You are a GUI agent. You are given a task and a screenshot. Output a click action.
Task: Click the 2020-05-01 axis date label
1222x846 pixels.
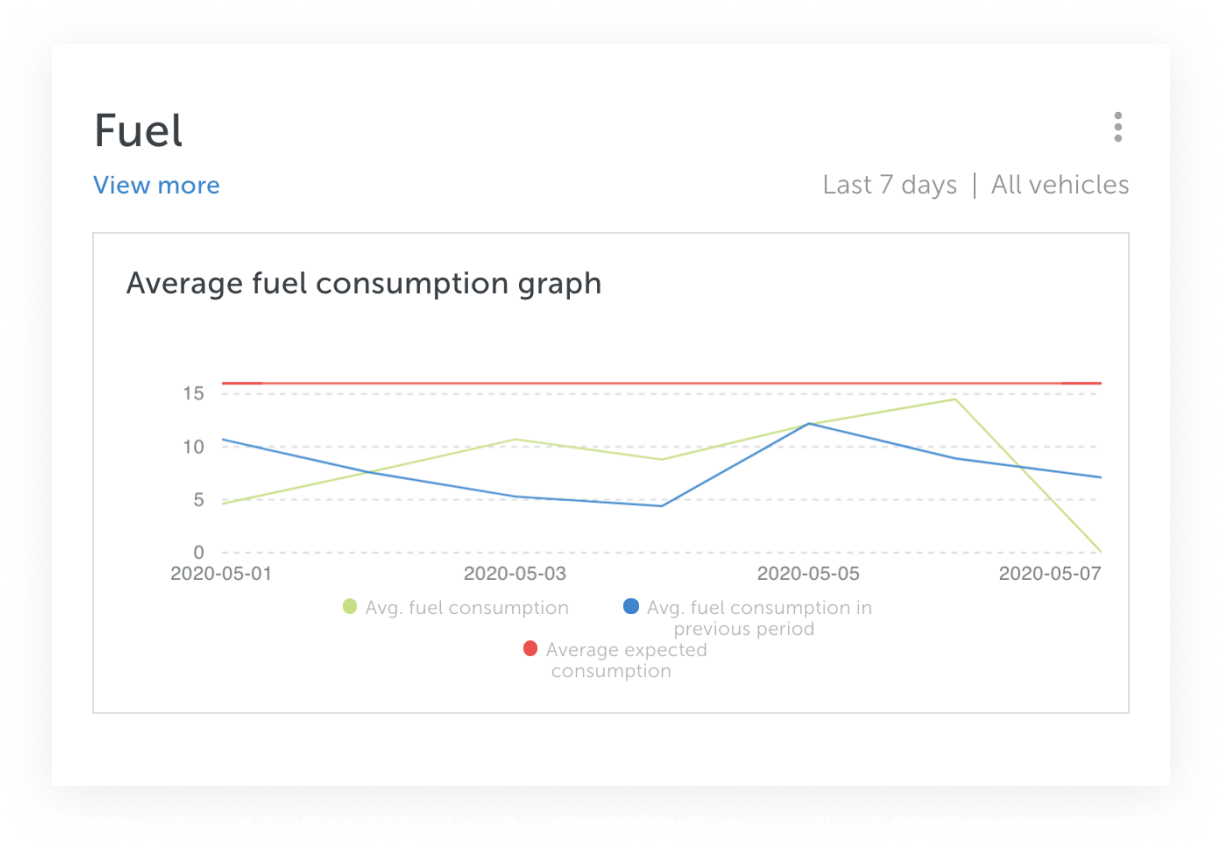220,574
